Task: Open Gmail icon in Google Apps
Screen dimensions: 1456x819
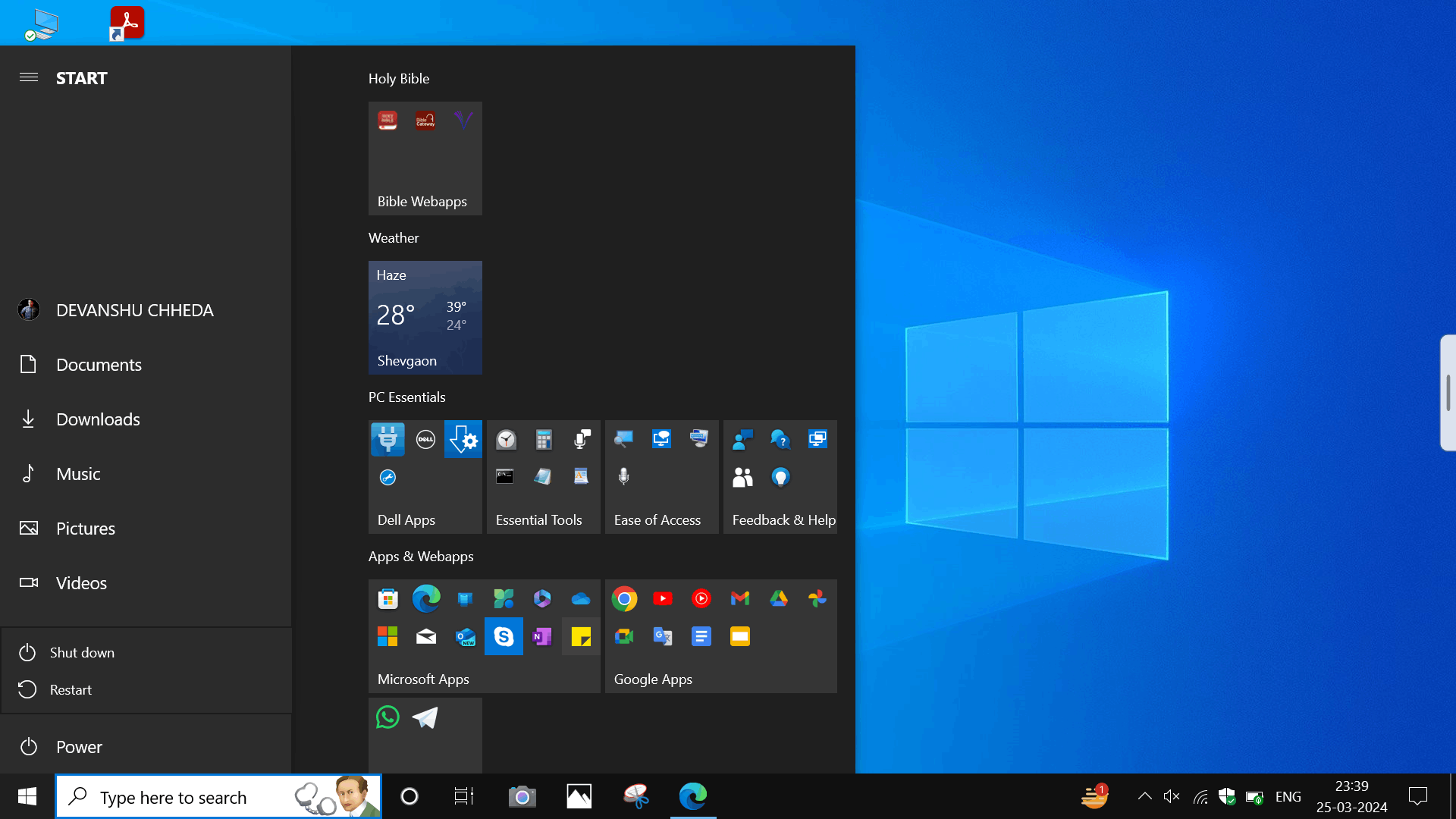Action: (740, 599)
